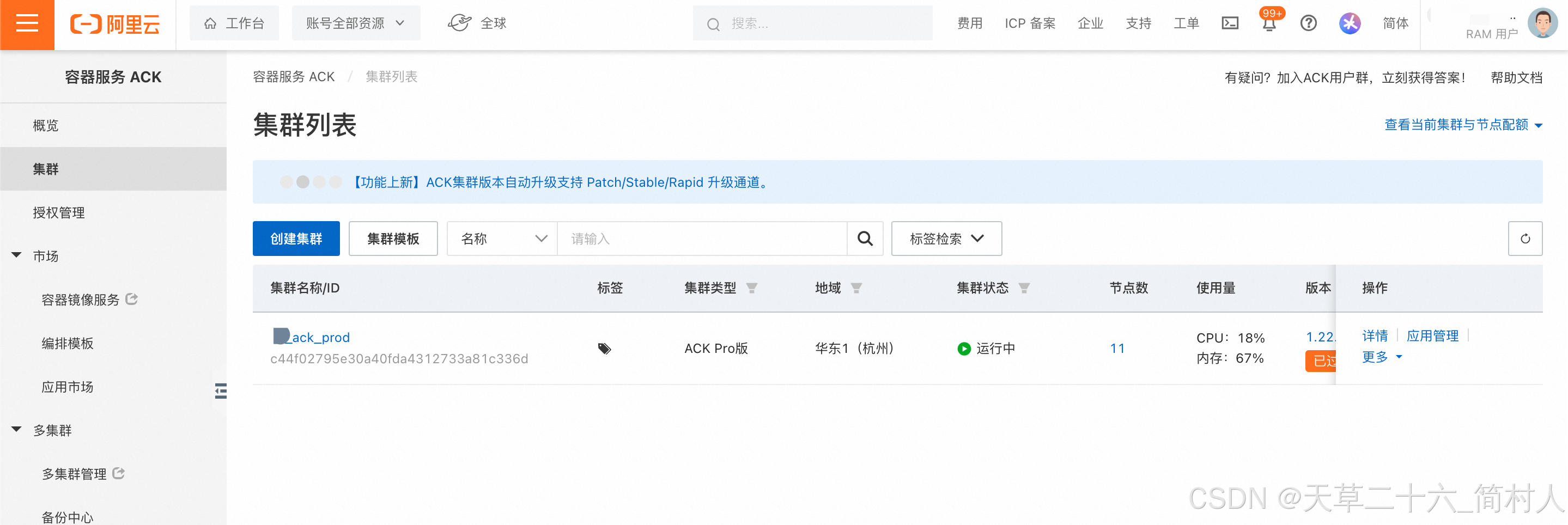
Task: Click the external link icon by 多集群管理
Action: (119, 473)
